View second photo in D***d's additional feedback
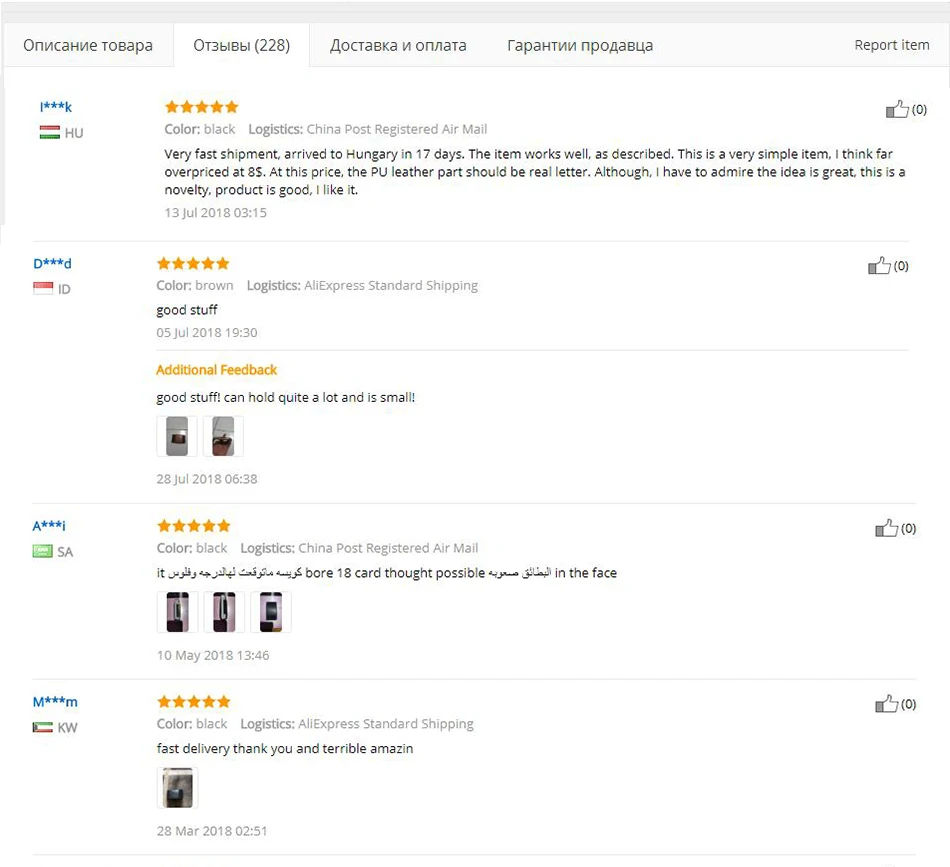The width and height of the screenshot is (950, 867). pos(223,436)
